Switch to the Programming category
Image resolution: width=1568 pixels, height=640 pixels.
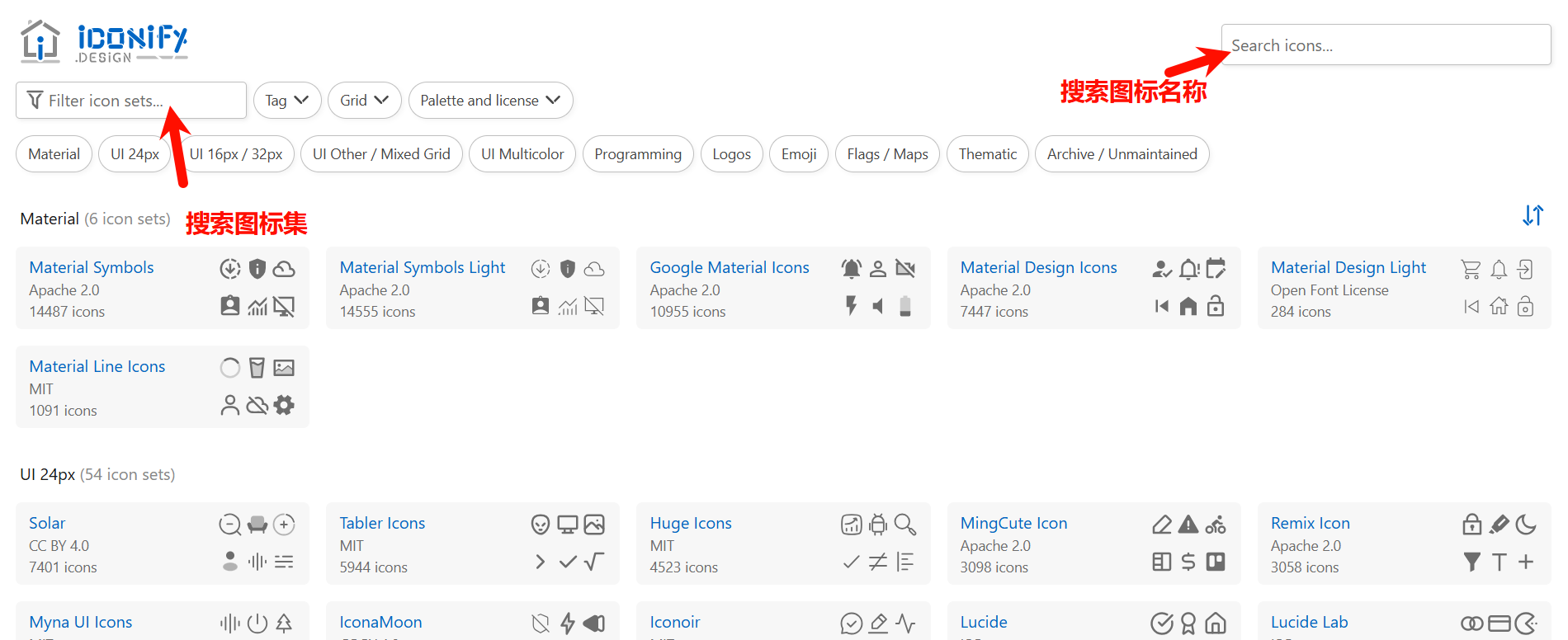pyautogui.click(x=638, y=154)
